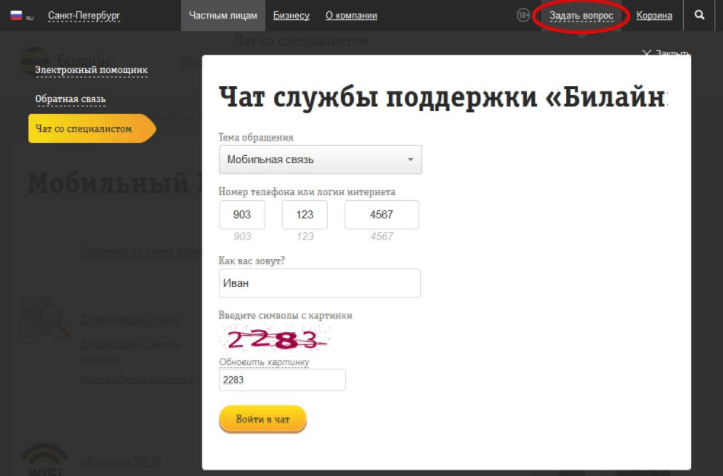Click the Войти в чат button
The image size is (723, 476).
point(262,419)
